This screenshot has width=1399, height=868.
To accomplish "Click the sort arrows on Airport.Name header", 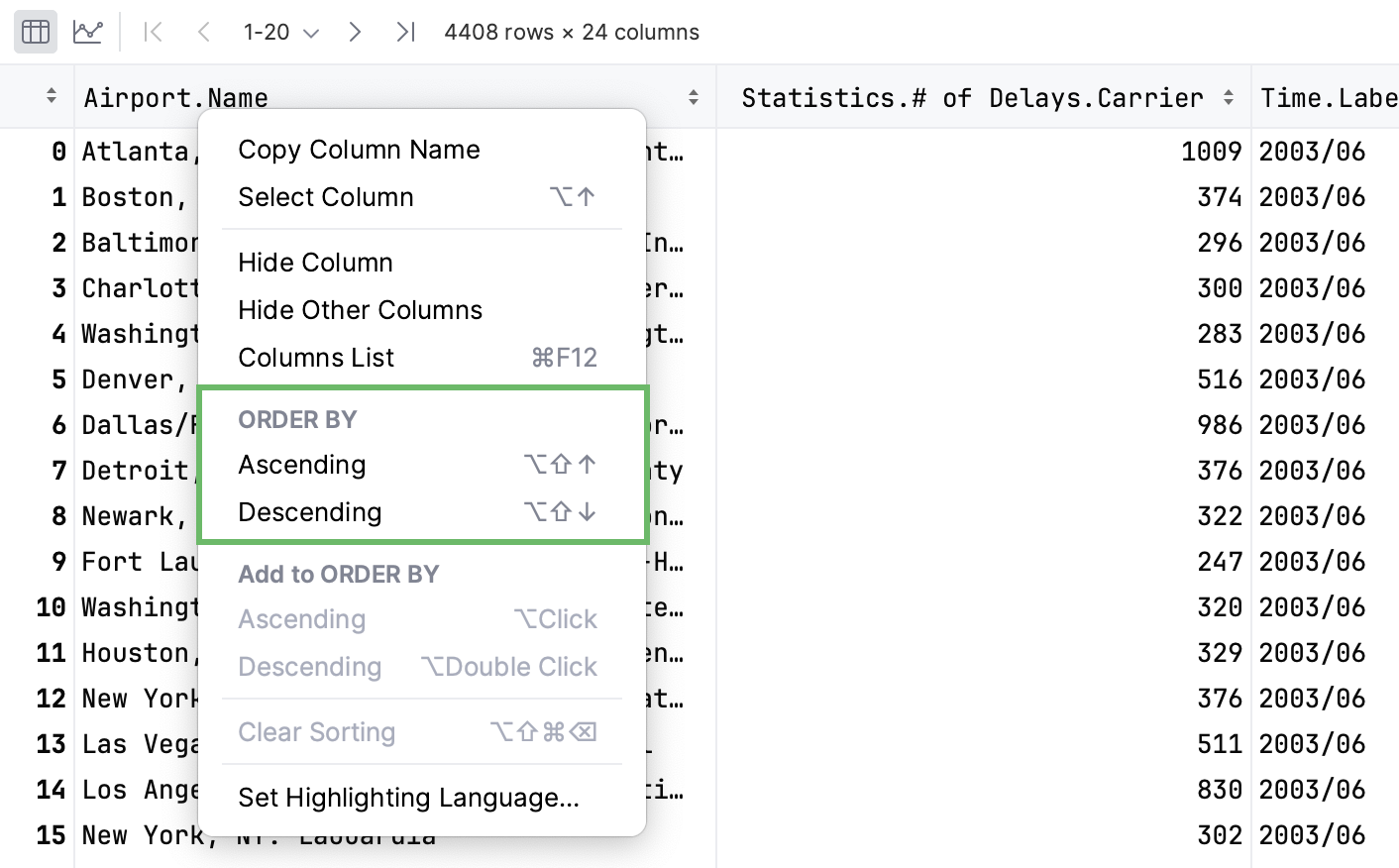I will [x=693, y=96].
